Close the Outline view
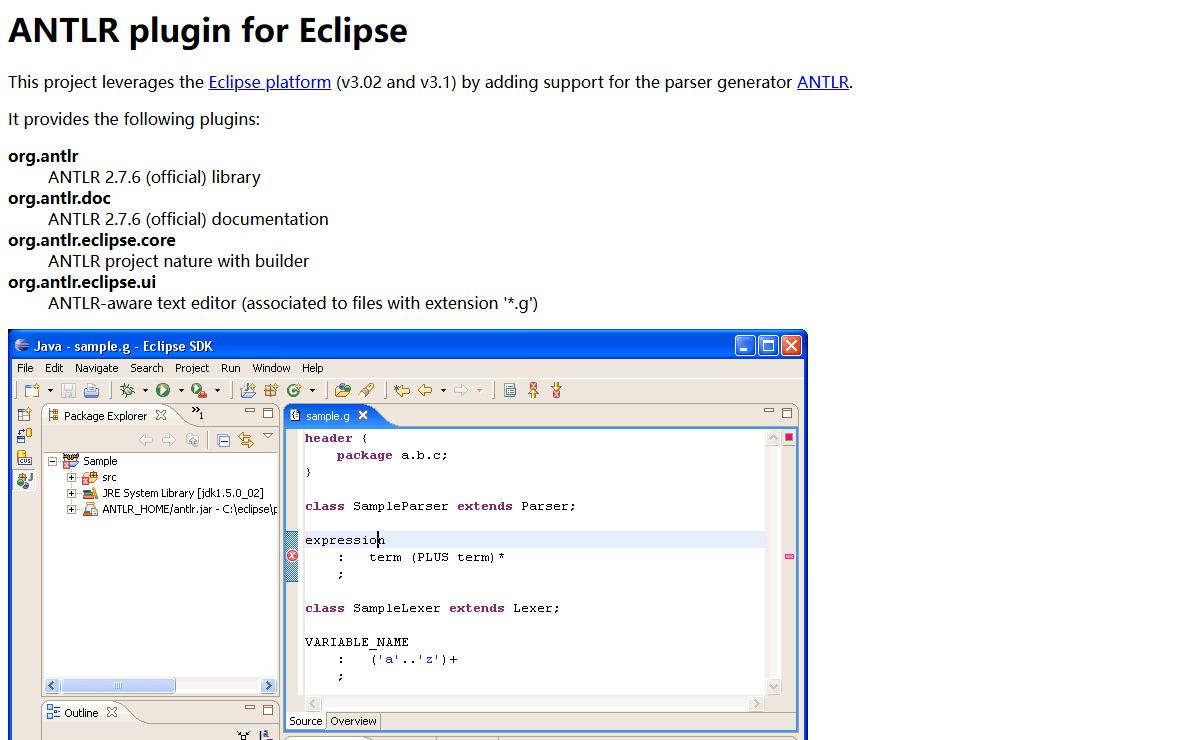Screen dimensions: 1200x740 pyautogui.click(x=112, y=712)
